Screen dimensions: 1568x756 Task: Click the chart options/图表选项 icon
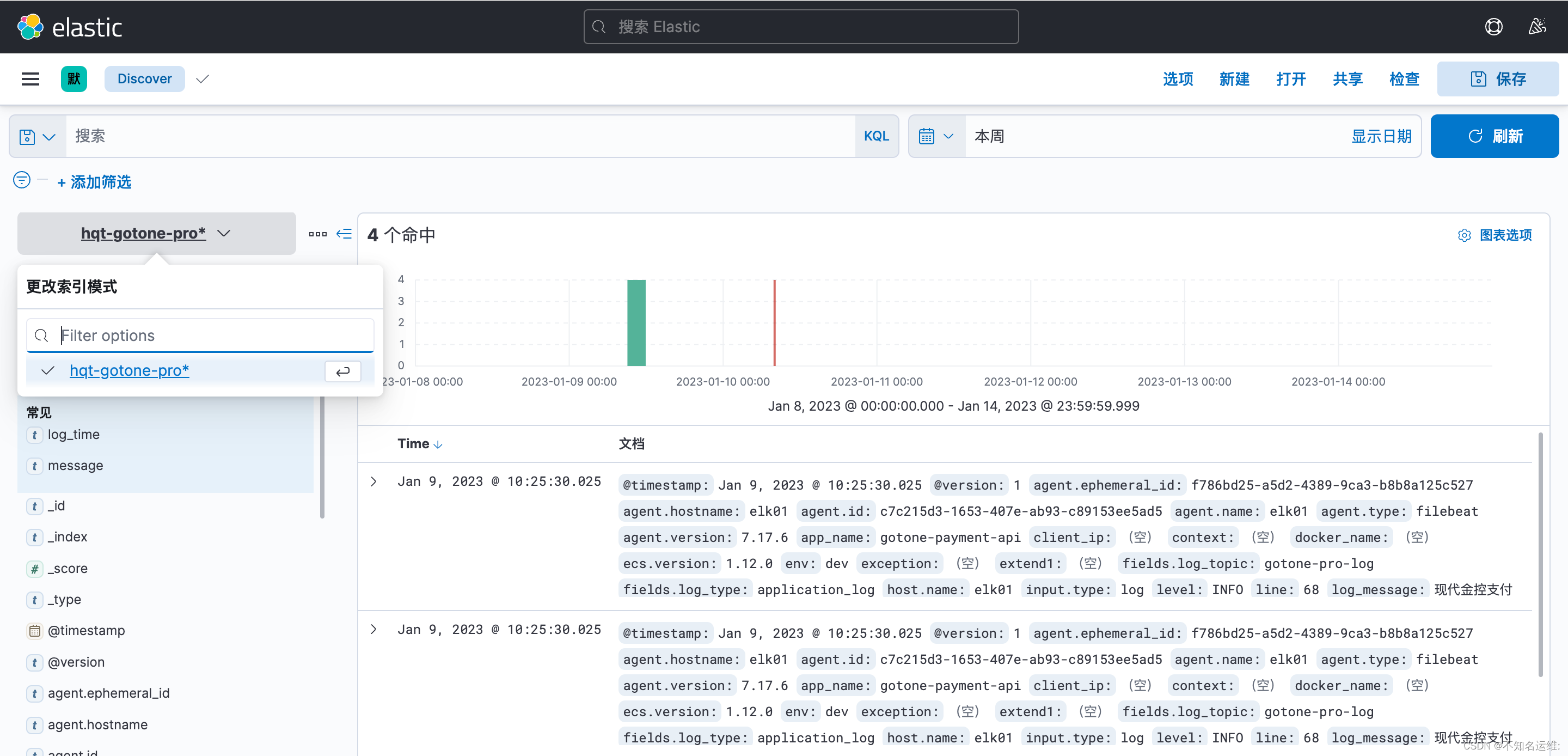(1463, 235)
